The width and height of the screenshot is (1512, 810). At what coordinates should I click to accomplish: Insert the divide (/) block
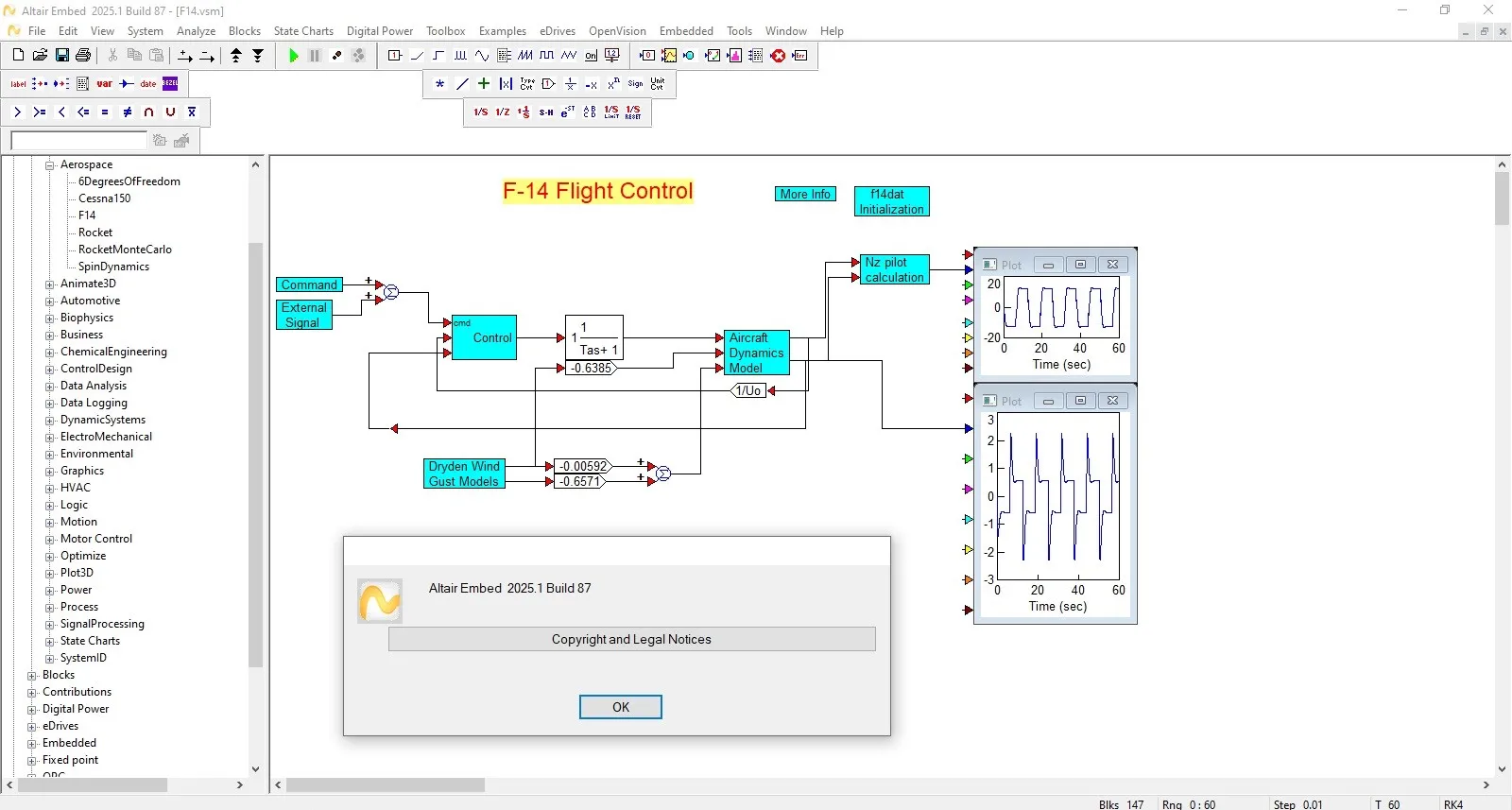462,84
